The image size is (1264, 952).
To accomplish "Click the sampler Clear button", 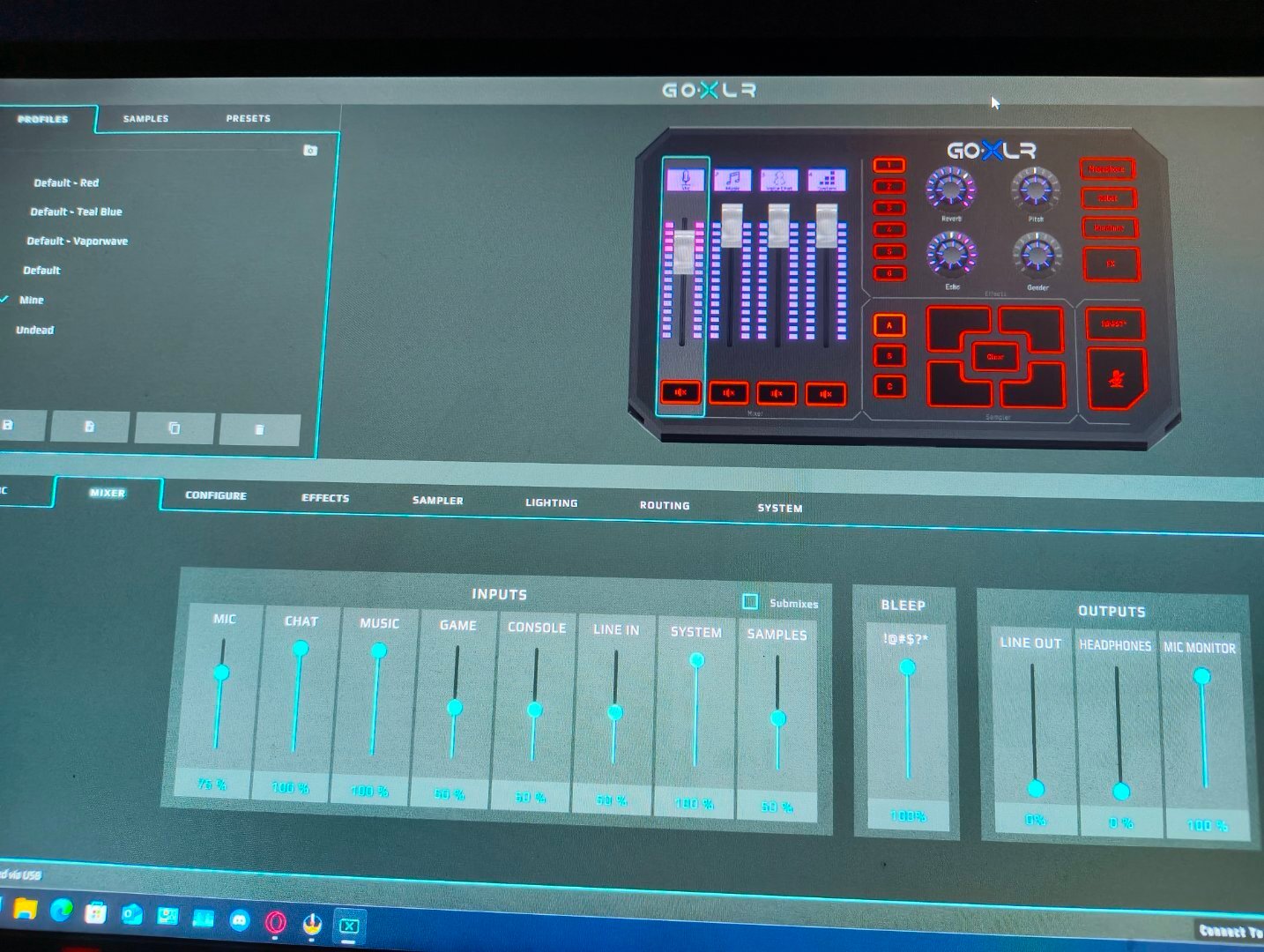I will coord(995,357).
